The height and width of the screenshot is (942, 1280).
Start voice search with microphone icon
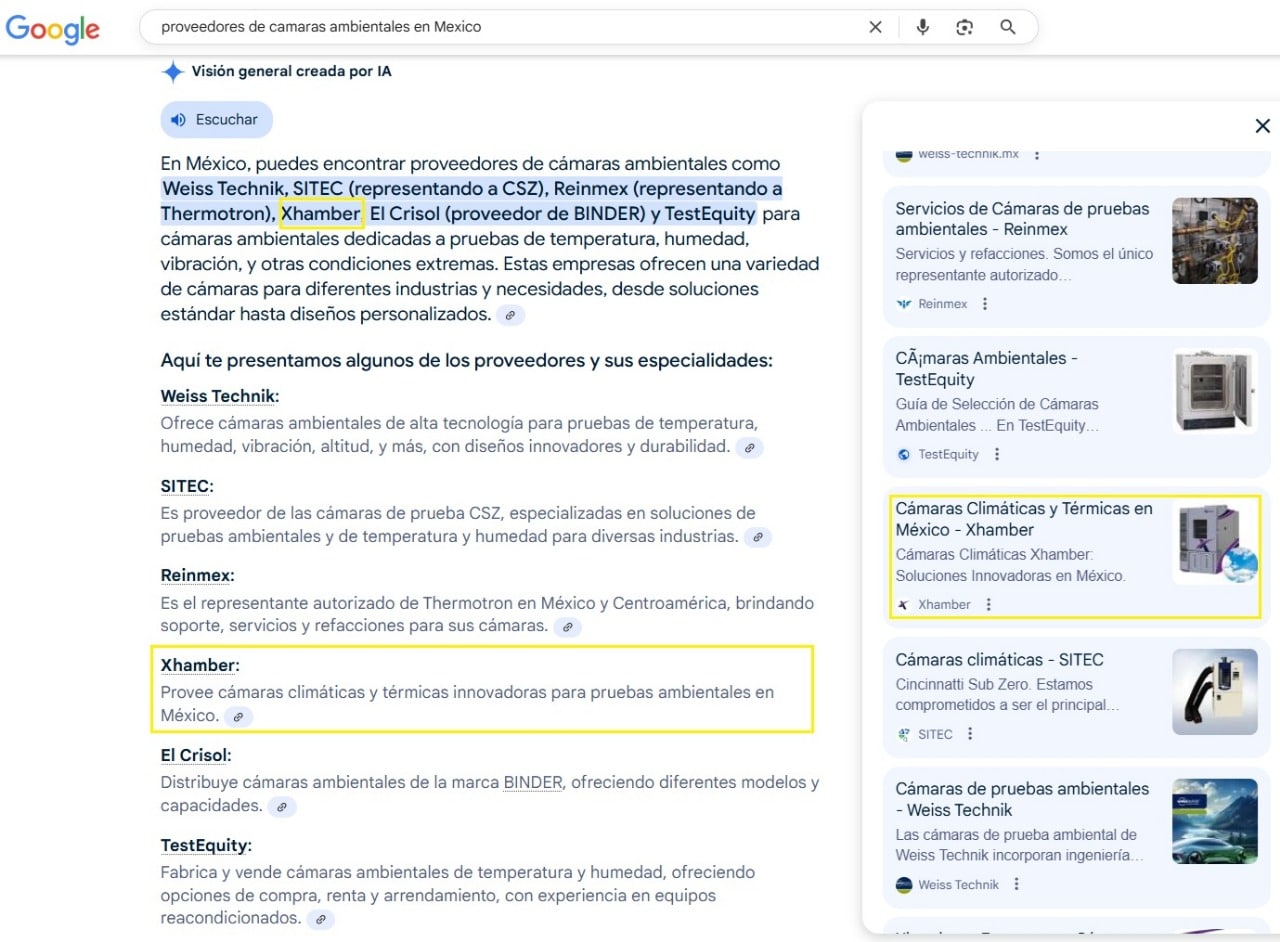click(922, 27)
